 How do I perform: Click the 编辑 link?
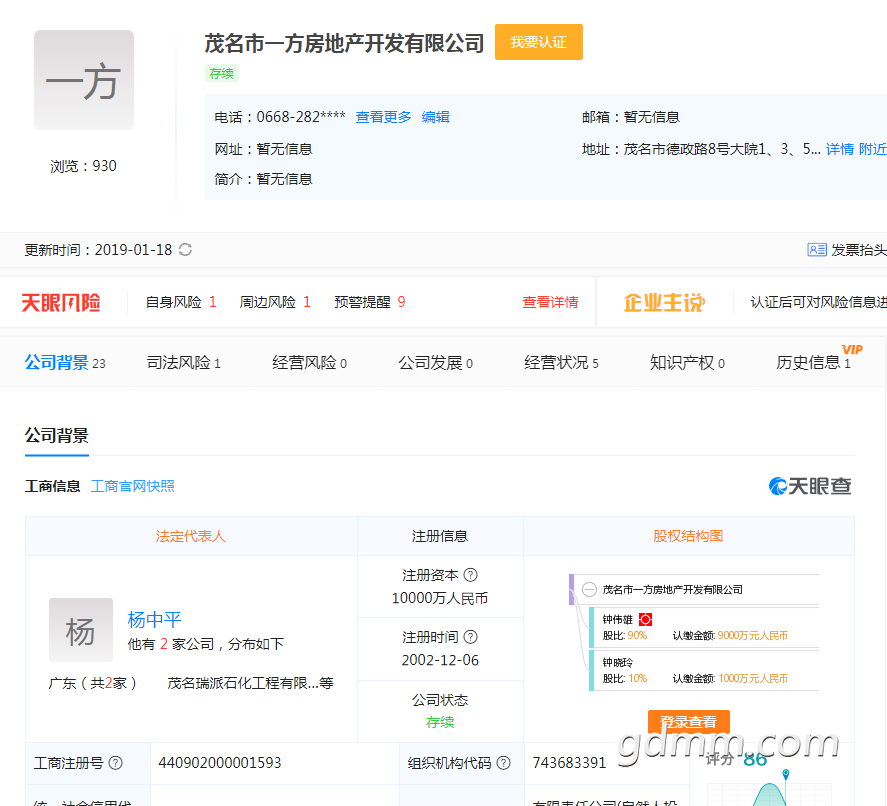coord(436,117)
